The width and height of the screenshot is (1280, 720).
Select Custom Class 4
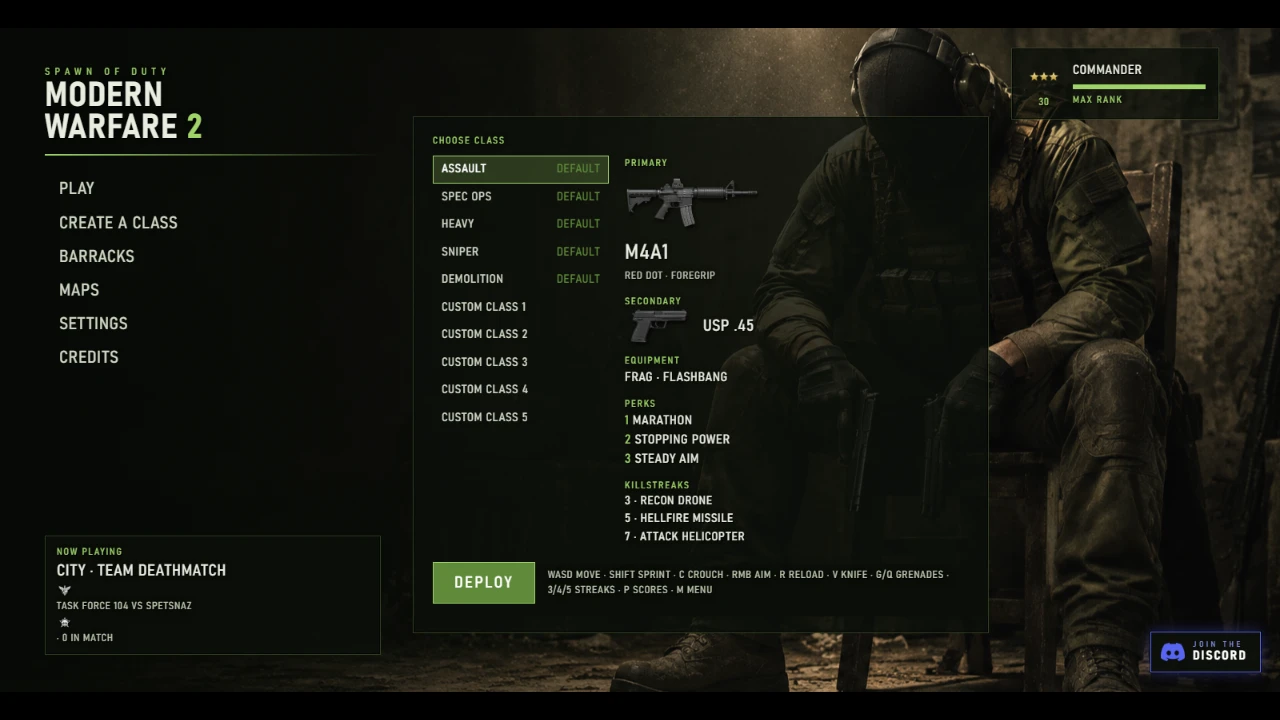tap(520, 389)
